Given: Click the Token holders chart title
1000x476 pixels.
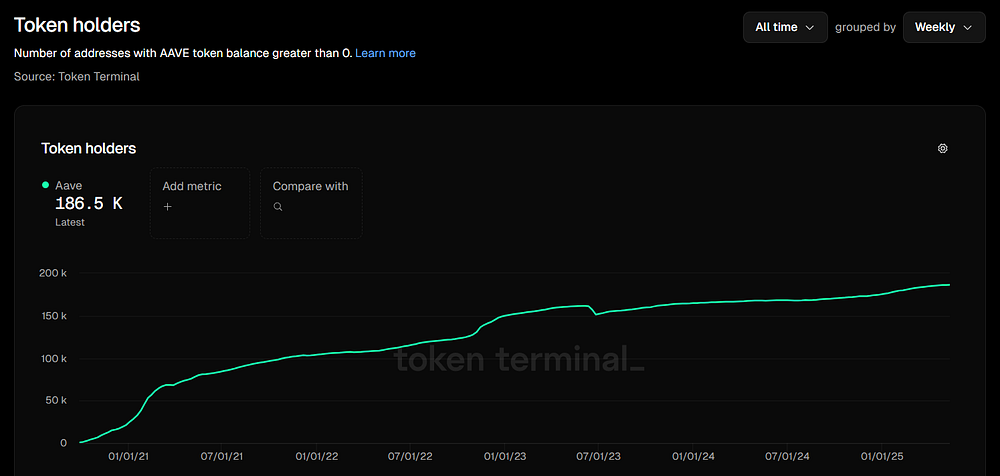Looking at the screenshot, I should click(89, 149).
